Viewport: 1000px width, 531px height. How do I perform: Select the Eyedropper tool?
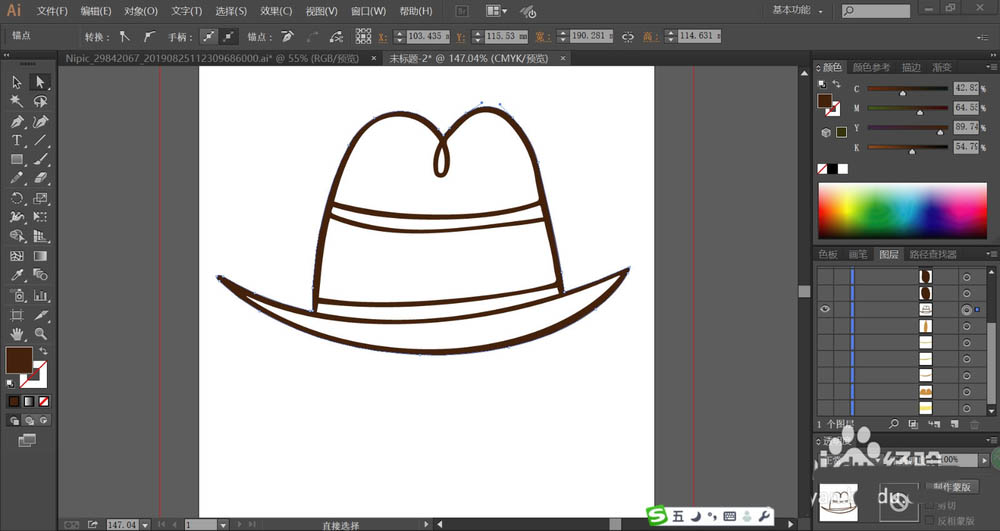point(17,275)
